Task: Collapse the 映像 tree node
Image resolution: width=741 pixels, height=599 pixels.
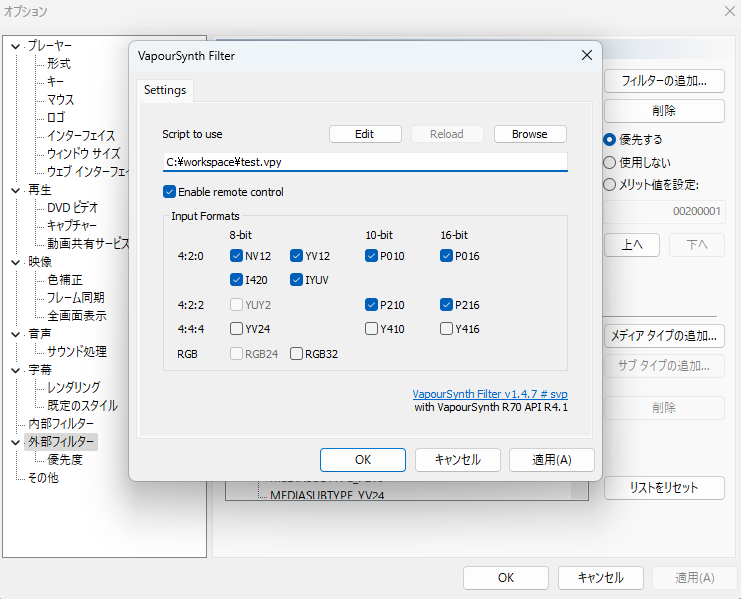Action: coord(15,262)
